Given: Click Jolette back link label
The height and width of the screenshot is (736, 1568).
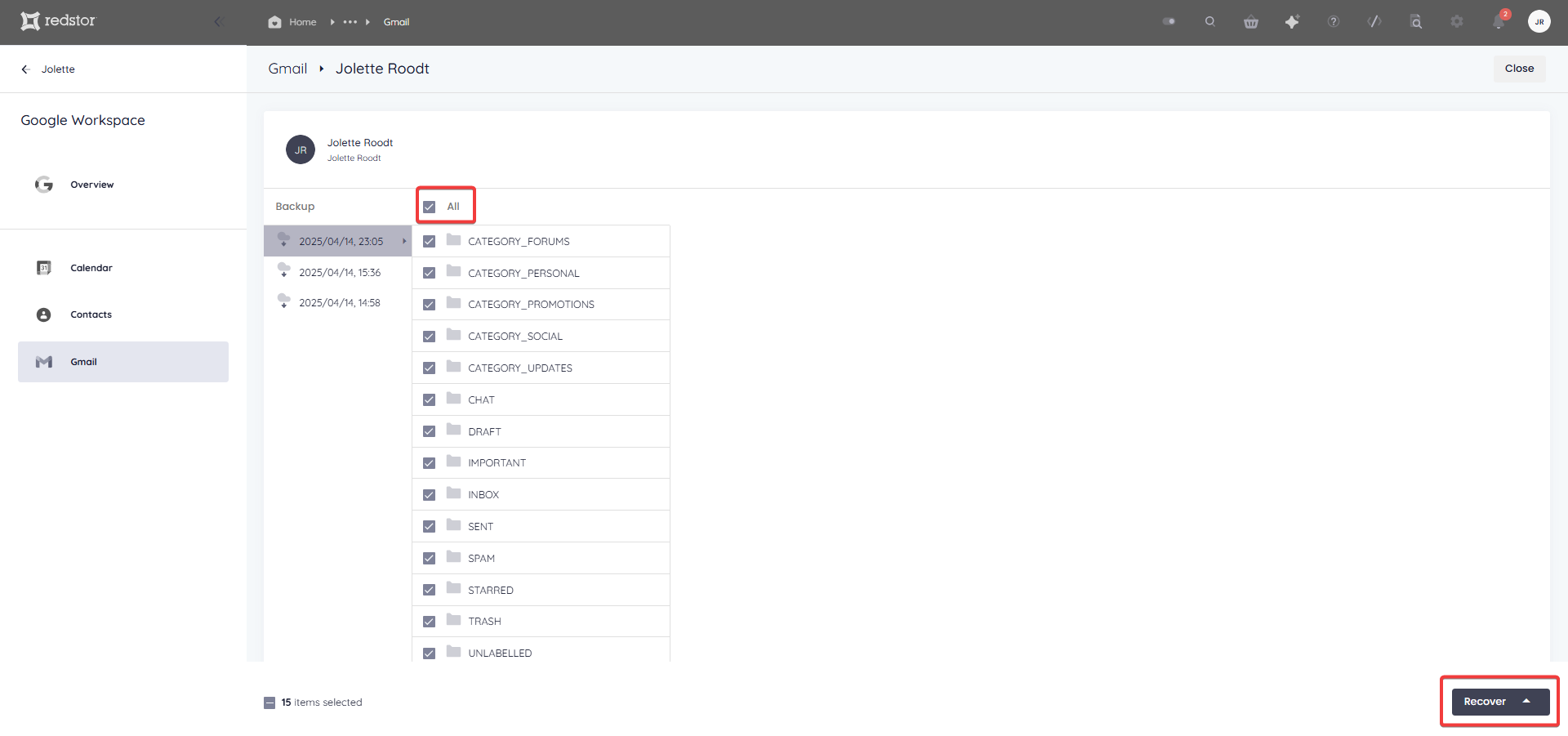Looking at the screenshot, I should point(58,69).
